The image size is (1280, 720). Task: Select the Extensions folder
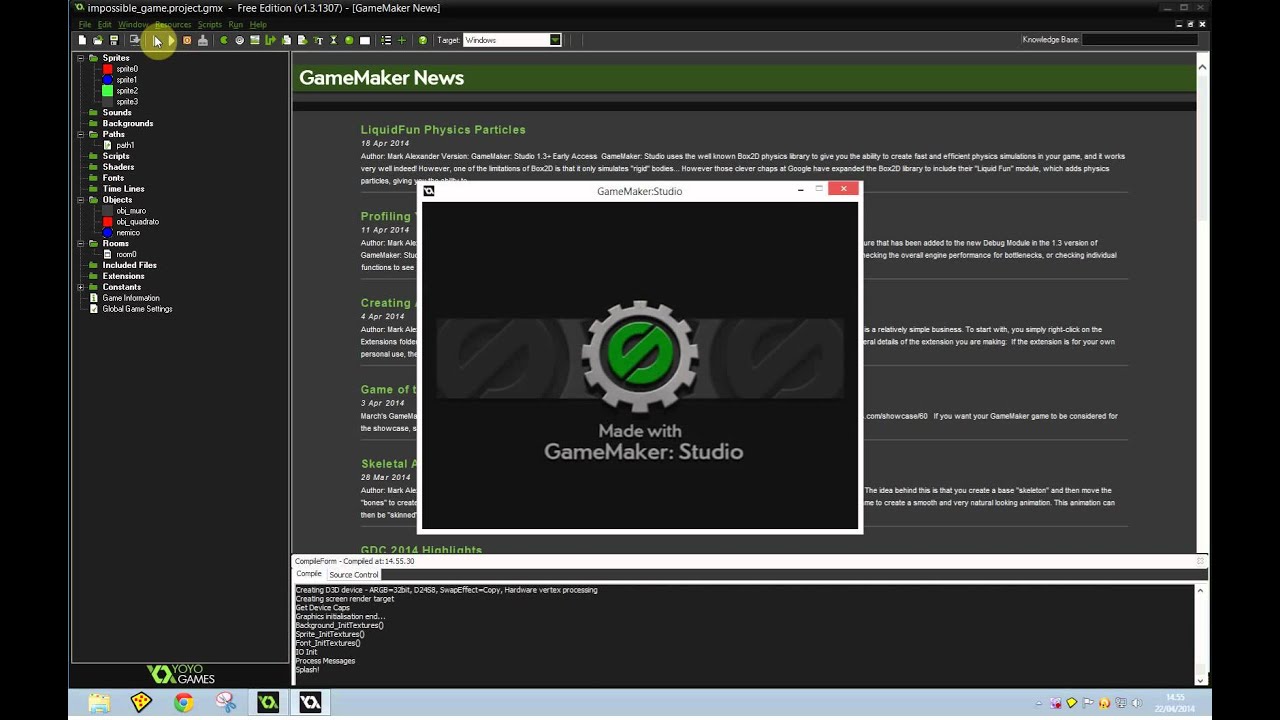click(x=123, y=276)
